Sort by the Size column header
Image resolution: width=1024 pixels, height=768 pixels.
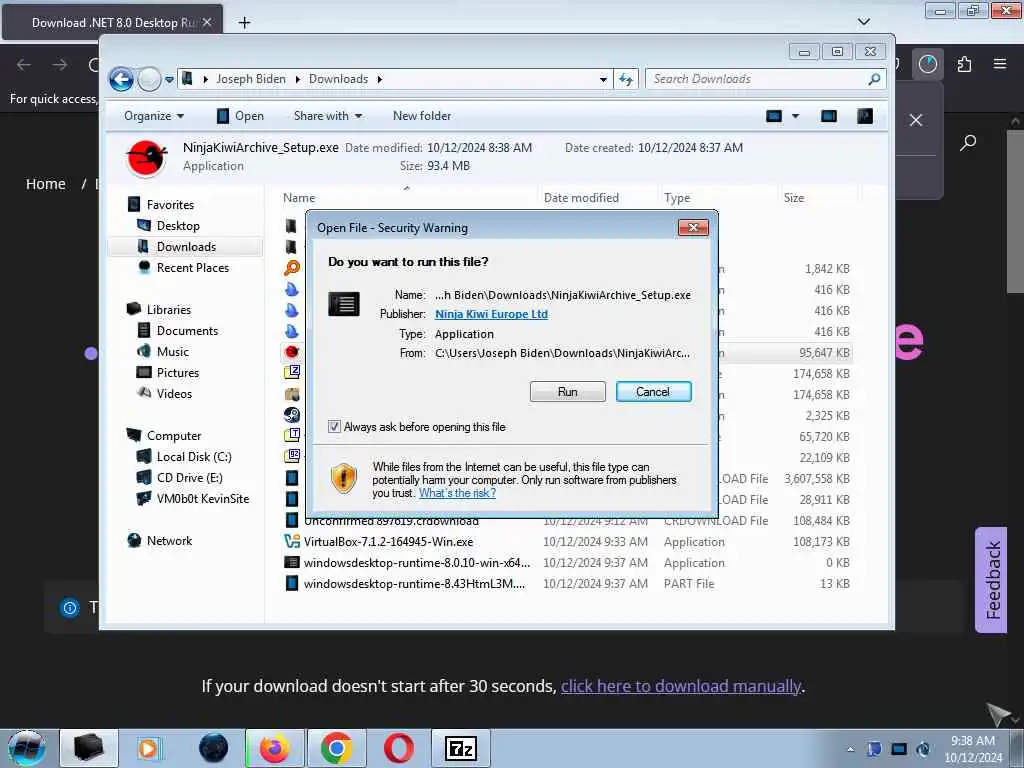pyautogui.click(x=793, y=198)
